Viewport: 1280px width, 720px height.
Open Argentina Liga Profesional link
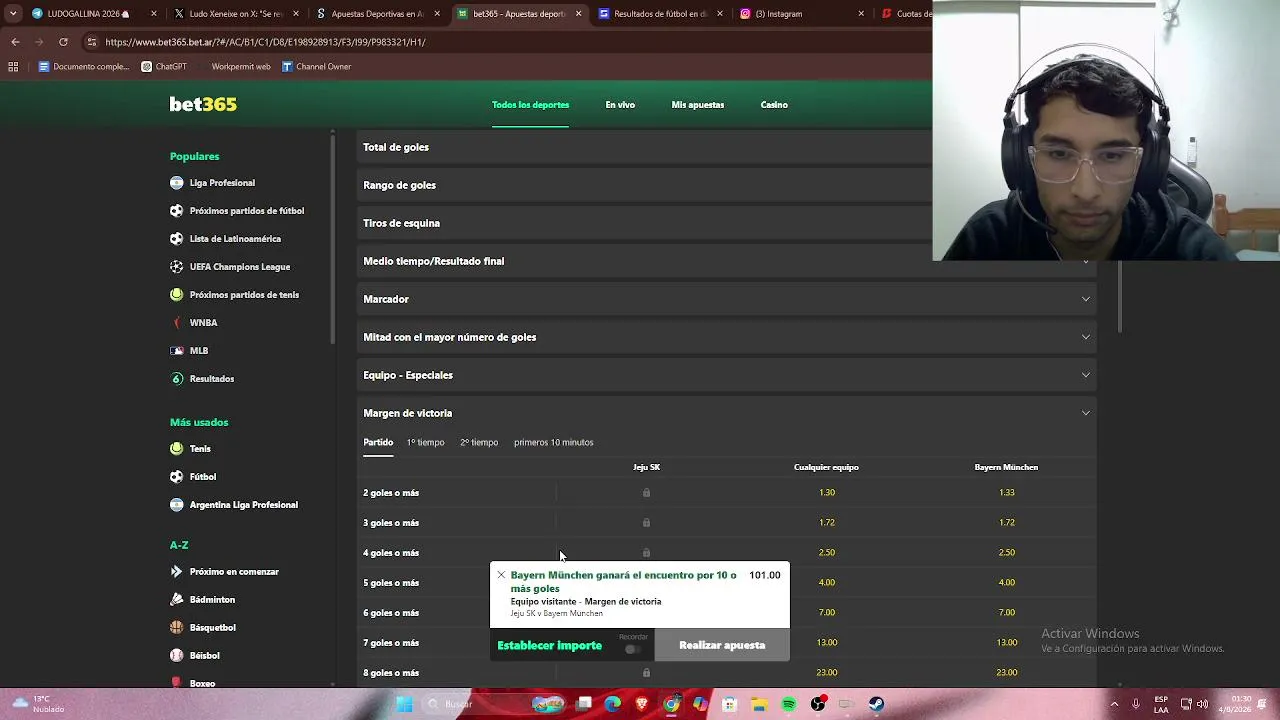tap(244, 505)
